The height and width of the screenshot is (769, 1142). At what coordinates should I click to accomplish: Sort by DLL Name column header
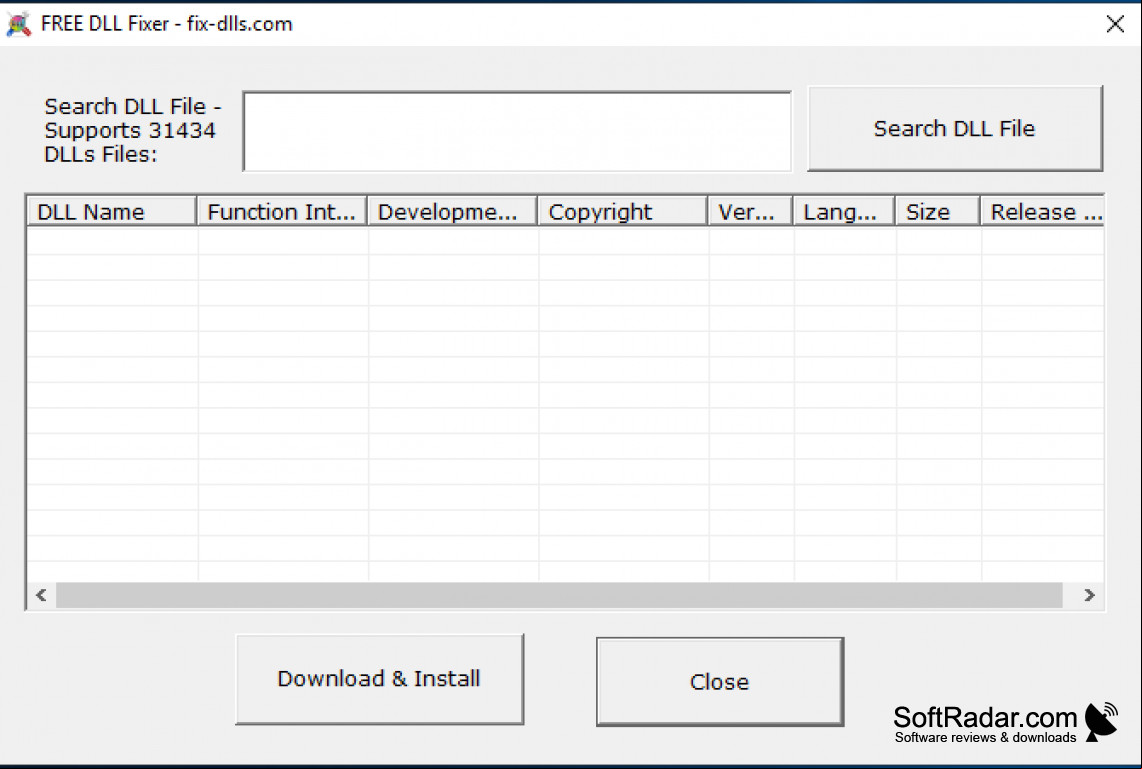pyautogui.click(x=111, y=212)
